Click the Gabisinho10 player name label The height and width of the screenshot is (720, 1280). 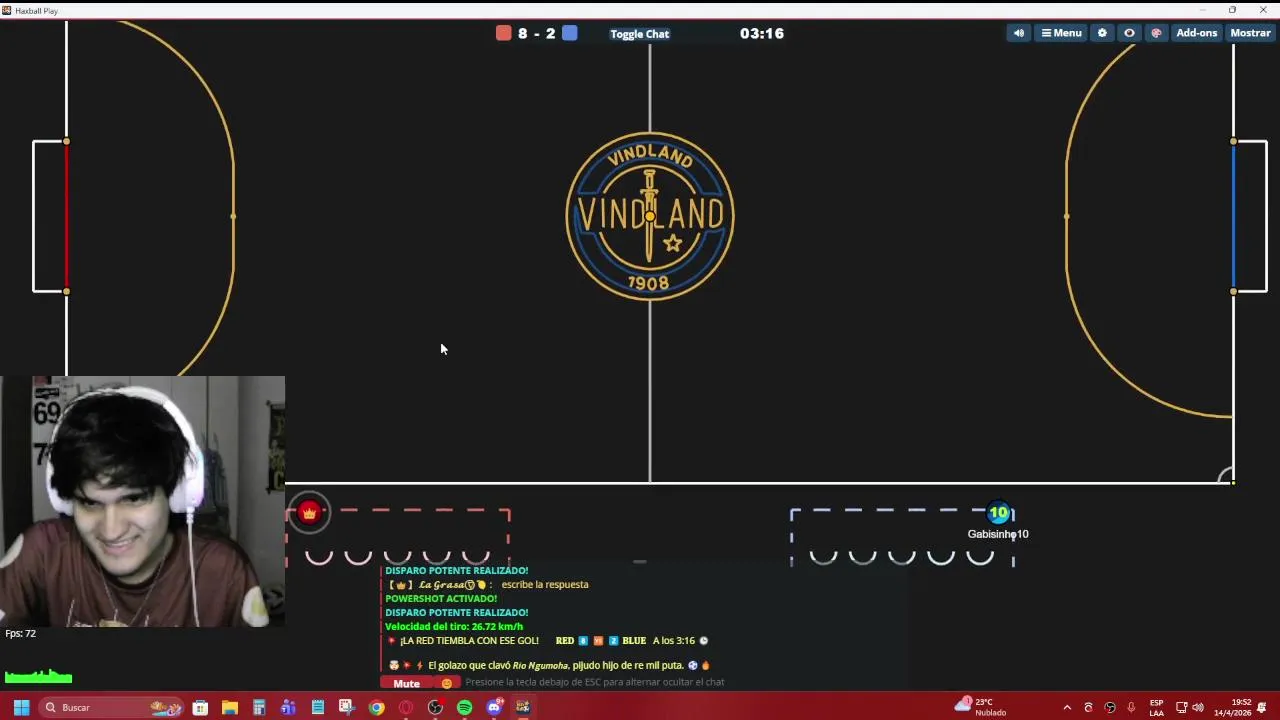[x=998, y=534]
